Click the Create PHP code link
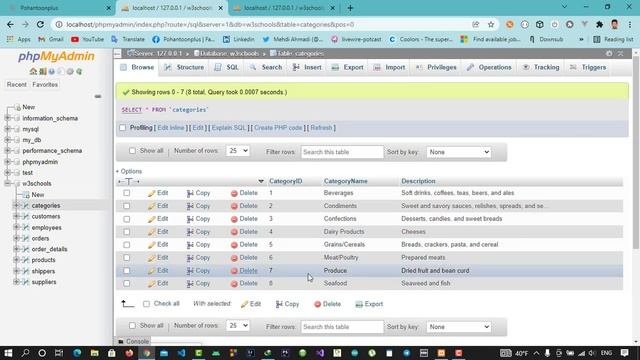This screenshot has height=360, width=640. click(x=278, y=128)
